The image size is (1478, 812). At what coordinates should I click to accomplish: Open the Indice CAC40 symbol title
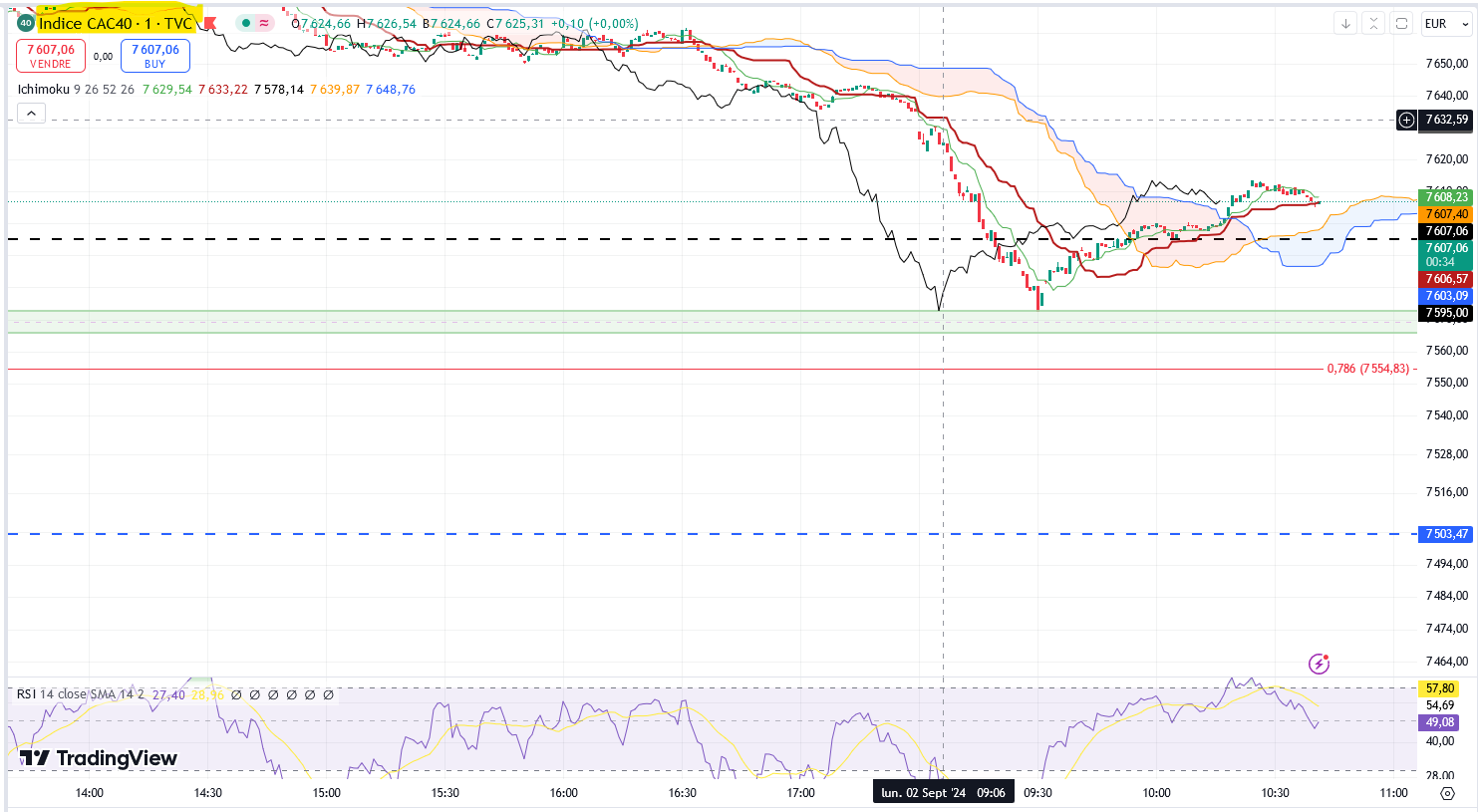pos(116,23)
